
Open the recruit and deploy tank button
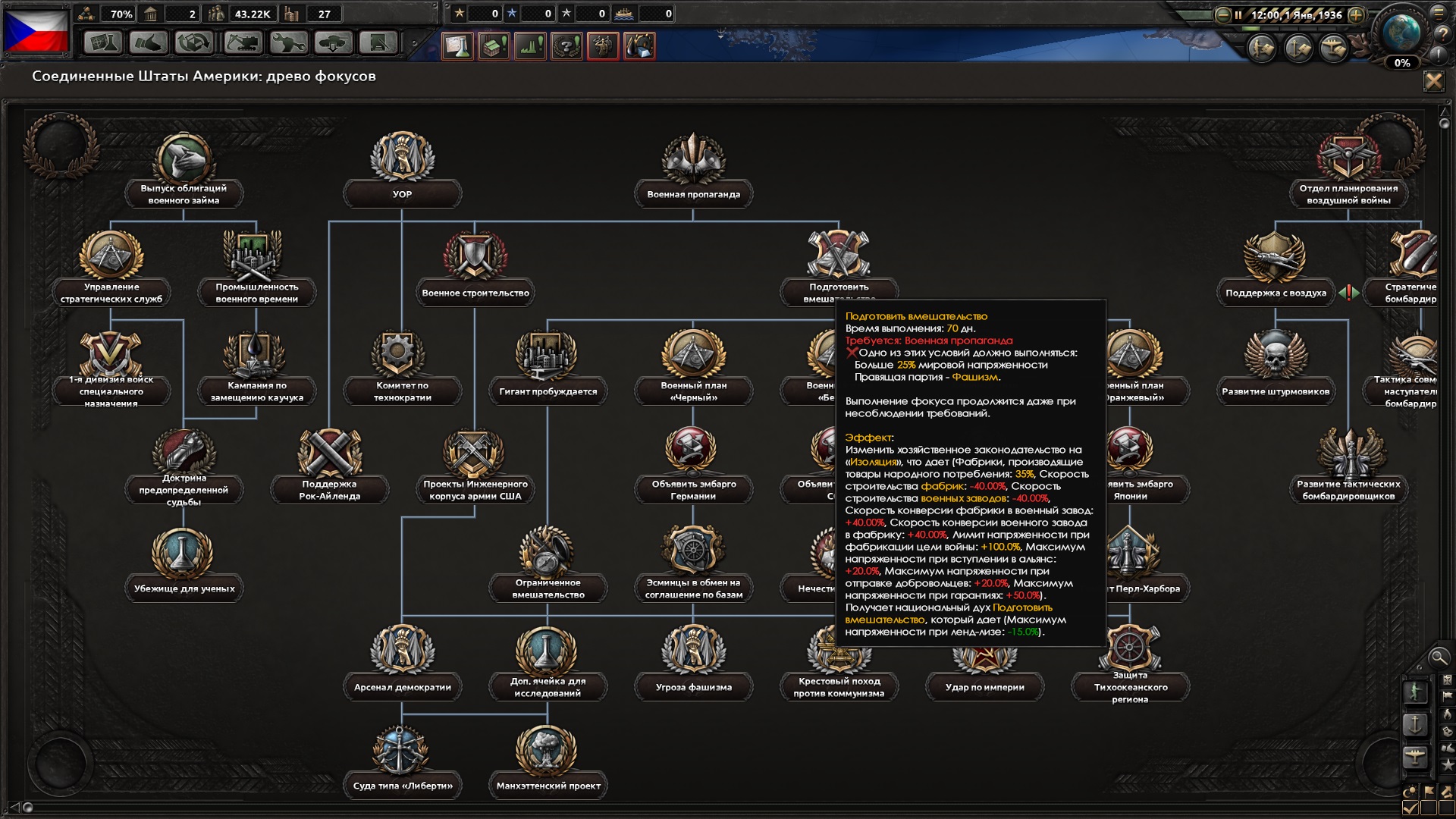(334, 43)
